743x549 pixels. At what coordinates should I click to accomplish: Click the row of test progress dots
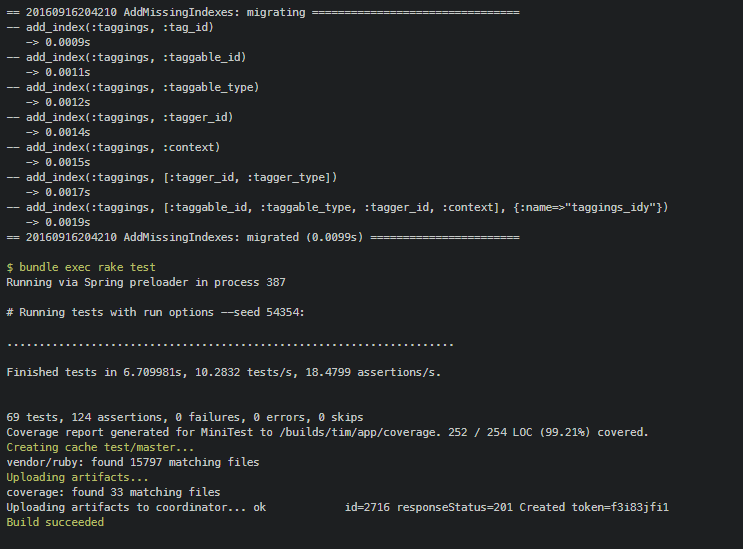coord(230,344)
